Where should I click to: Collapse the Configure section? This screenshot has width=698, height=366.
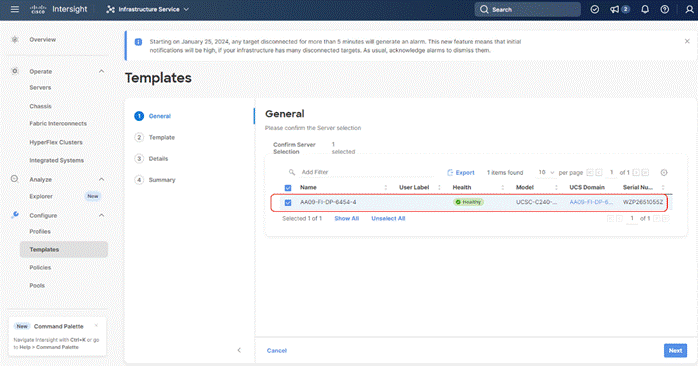point(101,216)
